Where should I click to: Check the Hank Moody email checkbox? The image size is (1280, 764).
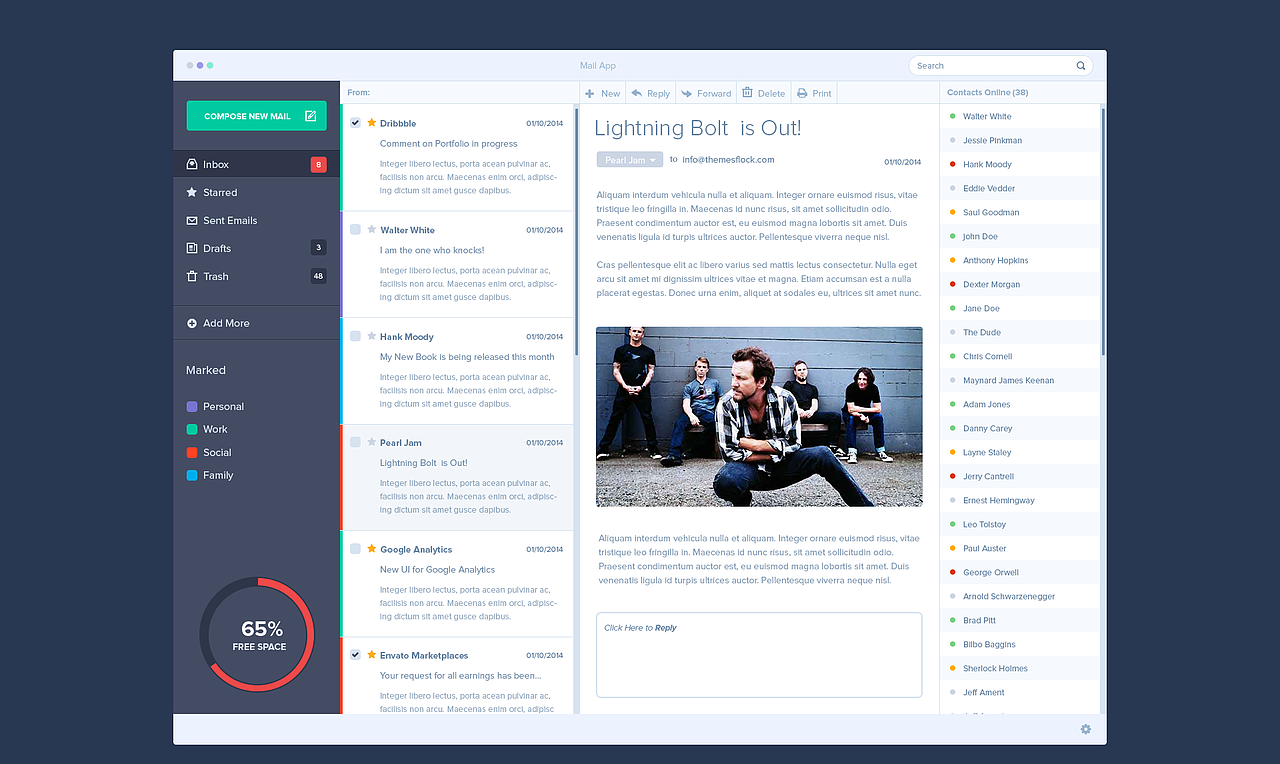pyautogui.click(x=355, y=336)
